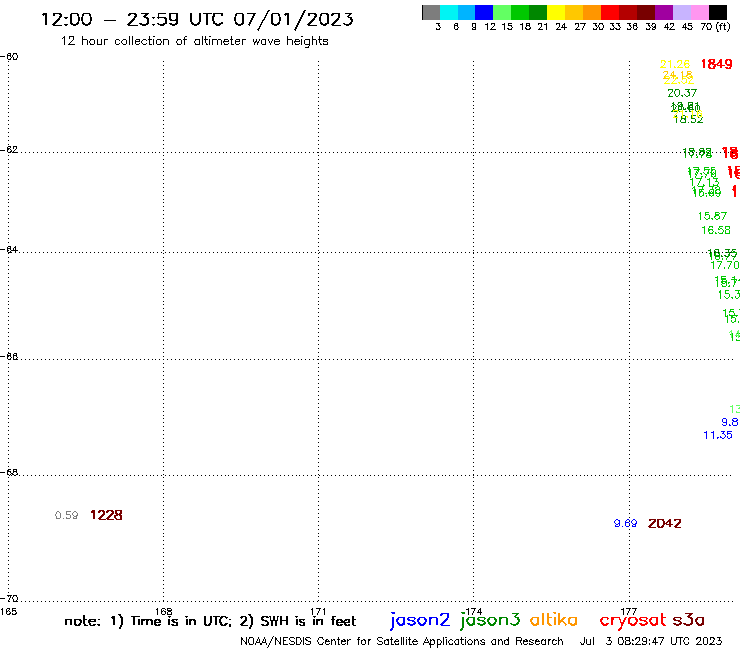Viewport: 740px width, 650px height.
Task: Click the blue '9.8' wave height value
Action: point(730,422)
